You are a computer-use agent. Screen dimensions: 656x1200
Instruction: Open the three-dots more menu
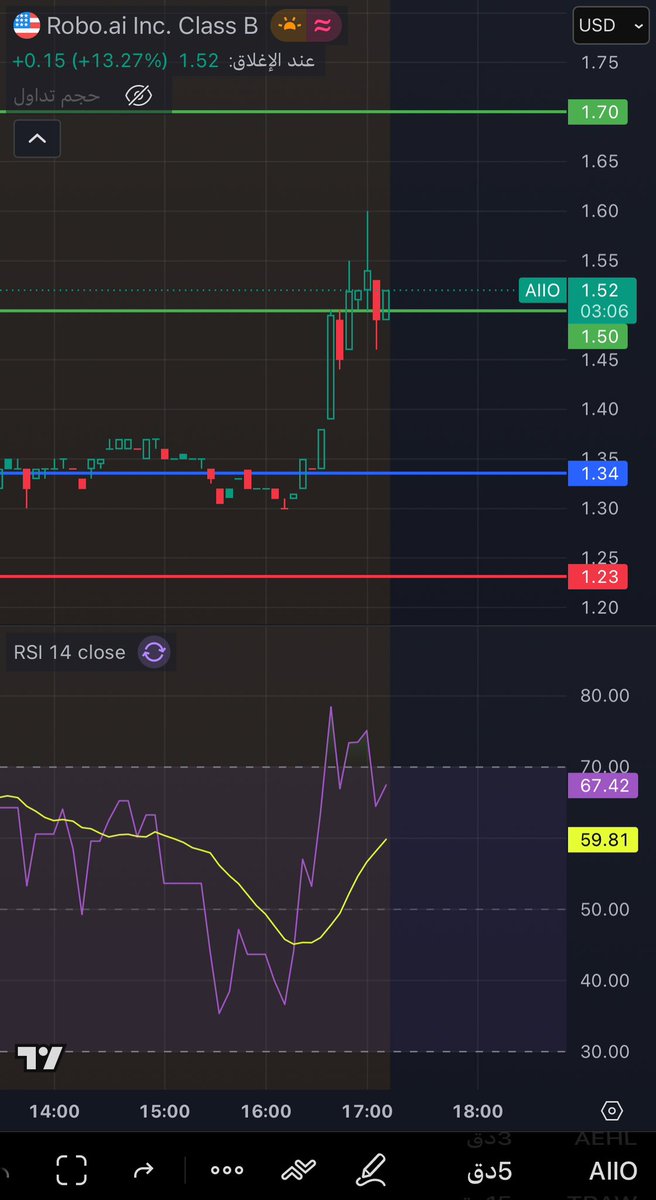(x=227, y=1170)
